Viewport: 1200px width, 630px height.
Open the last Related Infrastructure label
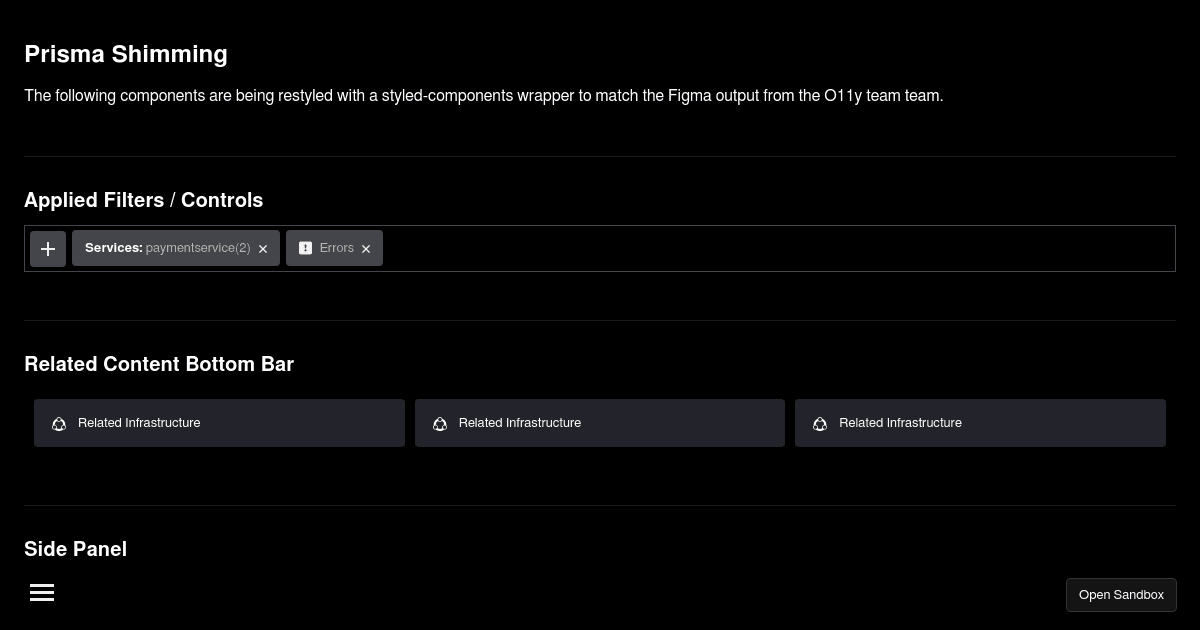pyautogui.click(x=900, y=423)
